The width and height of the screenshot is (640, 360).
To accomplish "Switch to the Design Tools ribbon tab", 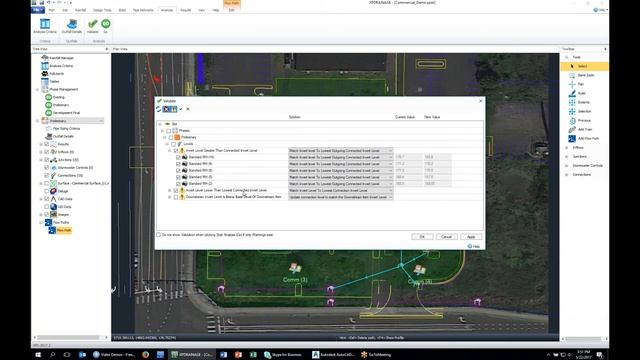I will (x=102, y=10).
